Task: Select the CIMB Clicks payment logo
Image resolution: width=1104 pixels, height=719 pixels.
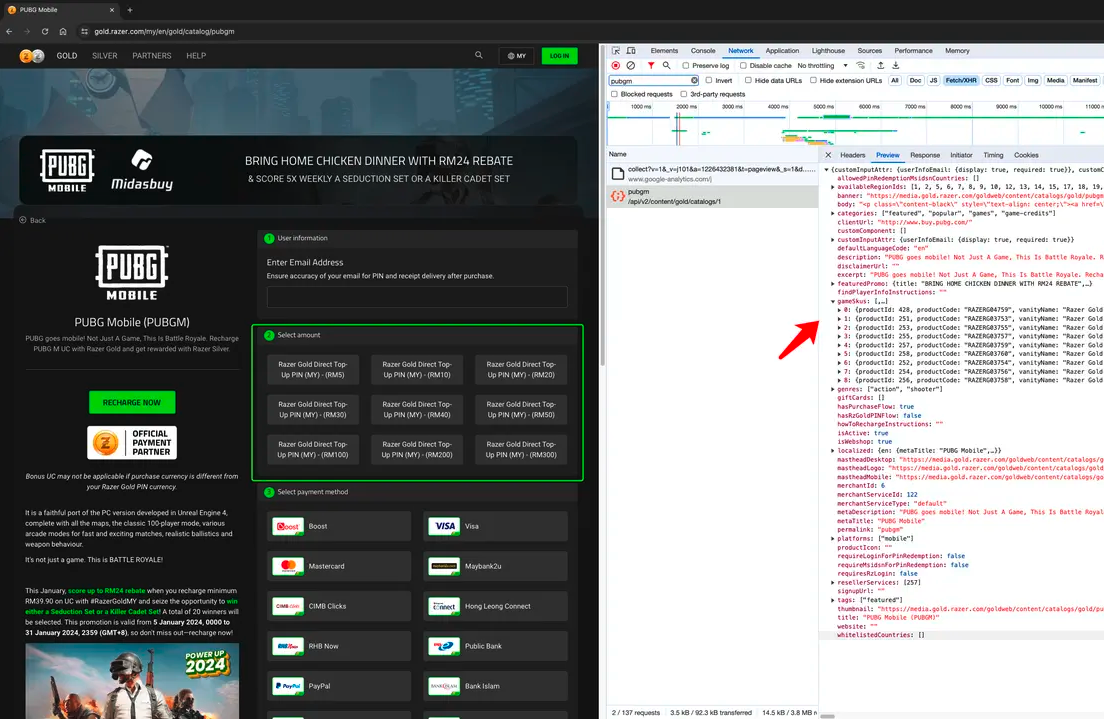Action: tap(288, 606)
